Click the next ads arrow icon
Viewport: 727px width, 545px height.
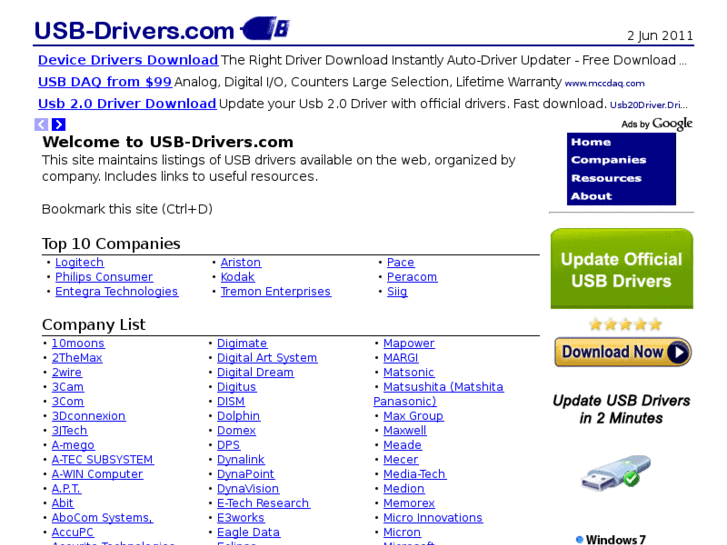click(x=59, y=124)
